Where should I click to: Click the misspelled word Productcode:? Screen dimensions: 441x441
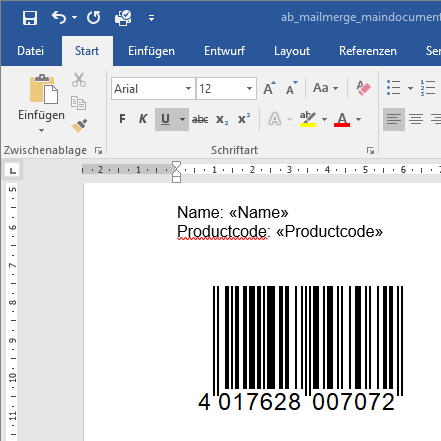point(224,231)
